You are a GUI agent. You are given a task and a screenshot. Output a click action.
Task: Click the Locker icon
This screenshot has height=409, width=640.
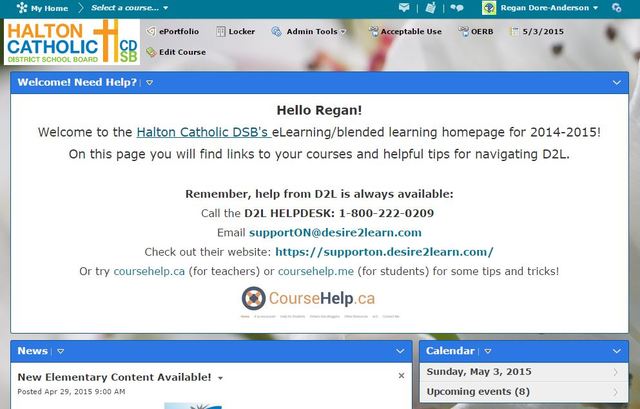click(x=220, y=31)
